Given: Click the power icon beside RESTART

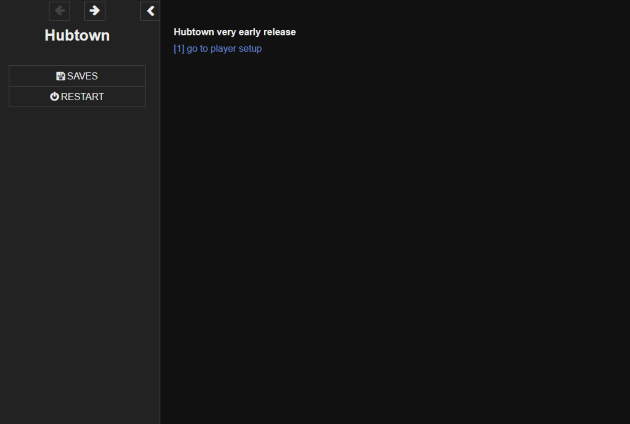Looking at the screenshot, I should click(54, 97).
